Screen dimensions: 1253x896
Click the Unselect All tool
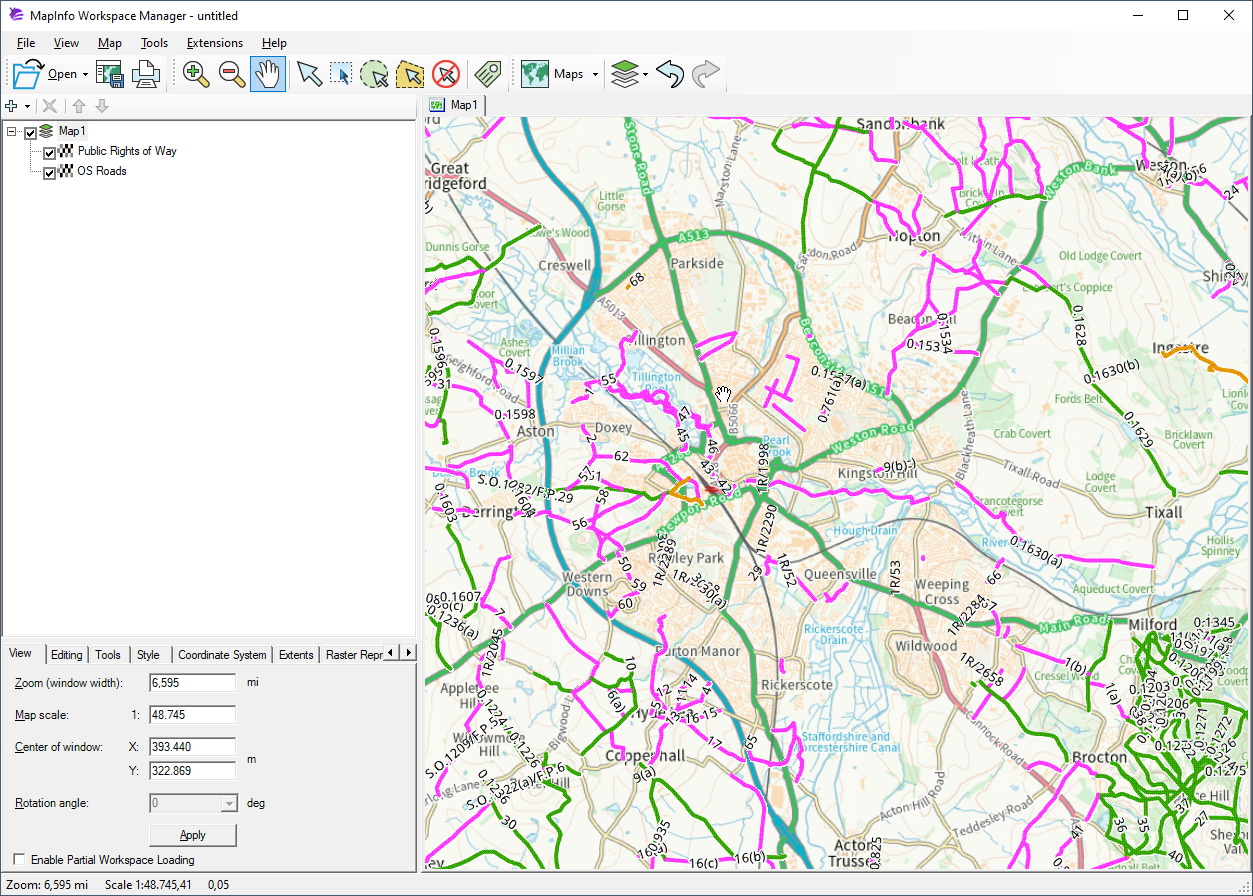[446, 73]
